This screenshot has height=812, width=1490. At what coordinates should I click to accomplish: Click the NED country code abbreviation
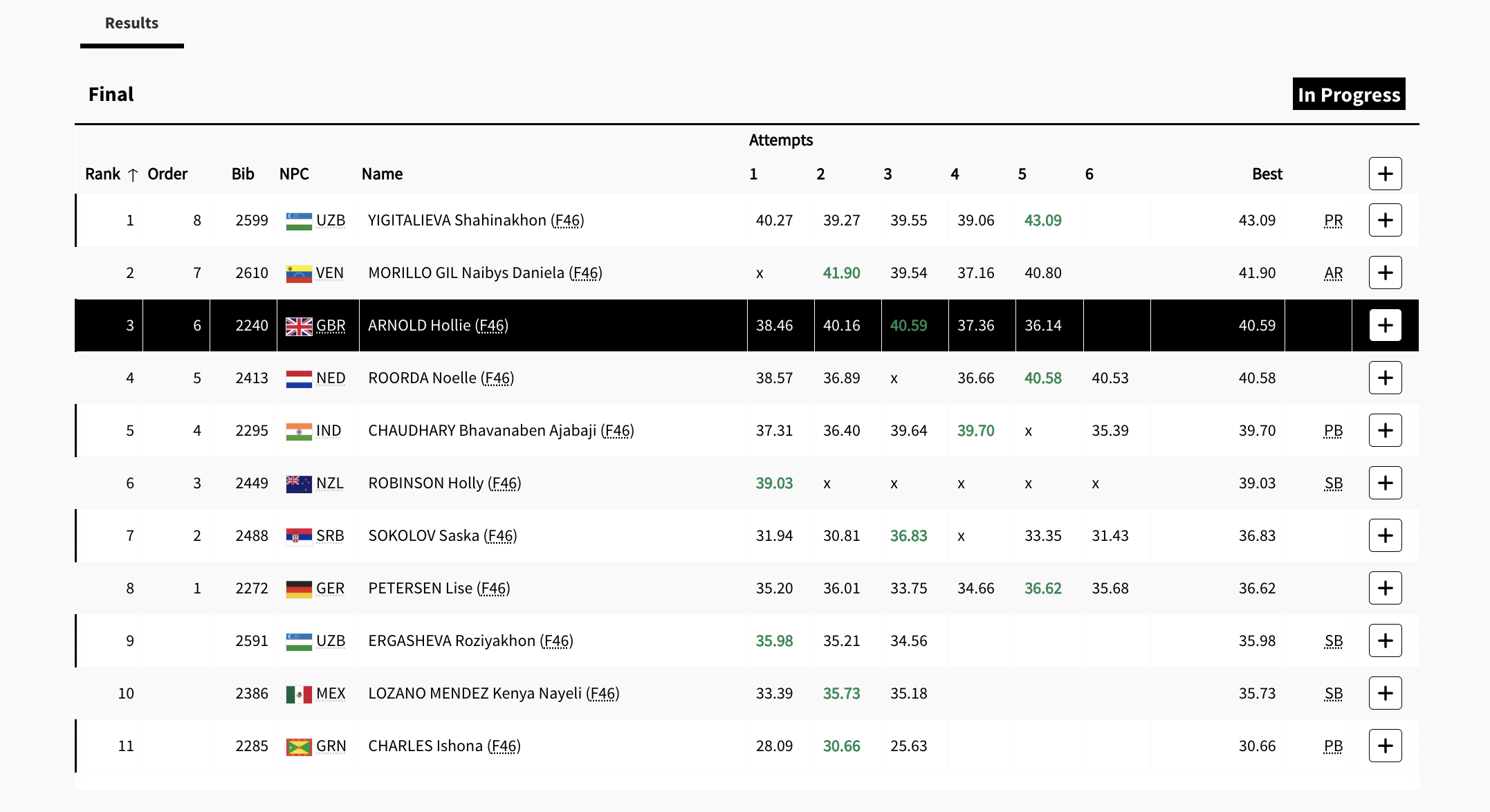(x=331, y=378)
